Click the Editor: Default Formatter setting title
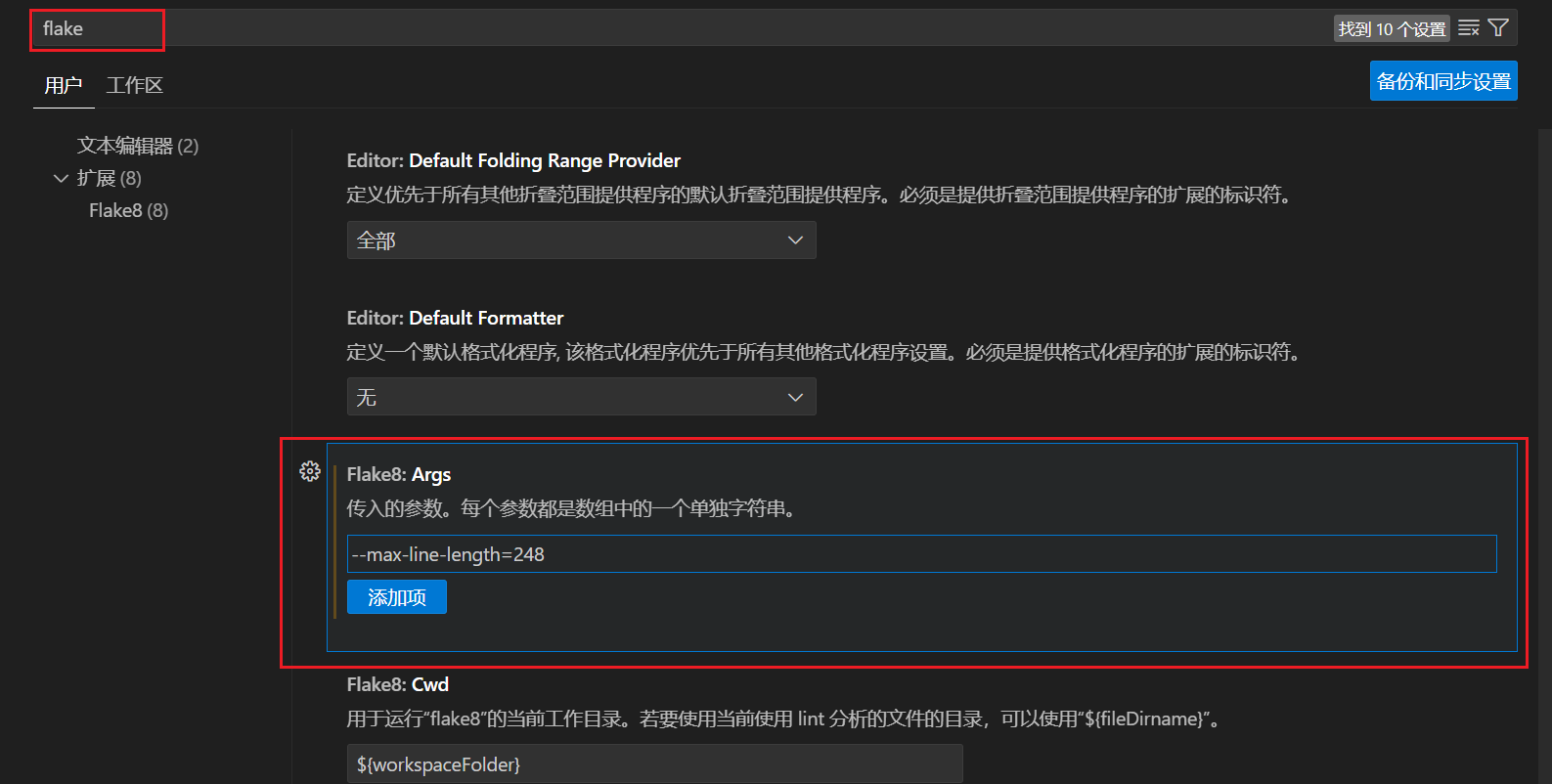Viewport: 1552px width, 784px height. click(455, 318)
